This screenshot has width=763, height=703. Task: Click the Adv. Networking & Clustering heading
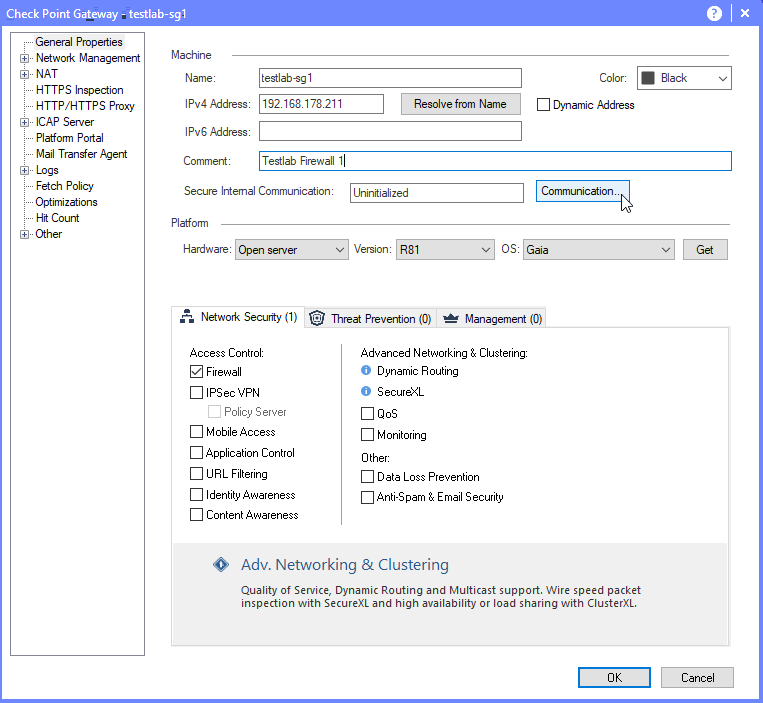click(345, 565)
